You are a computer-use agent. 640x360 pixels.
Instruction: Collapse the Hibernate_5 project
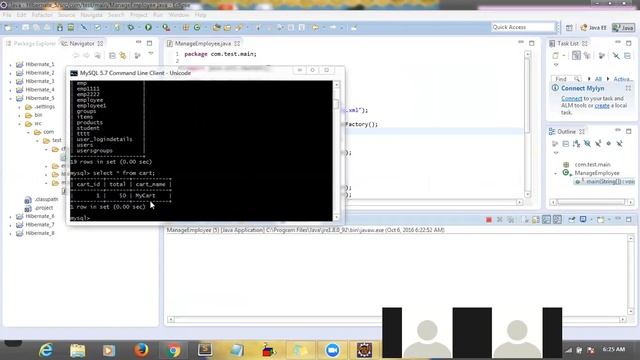tap(10, 98)
